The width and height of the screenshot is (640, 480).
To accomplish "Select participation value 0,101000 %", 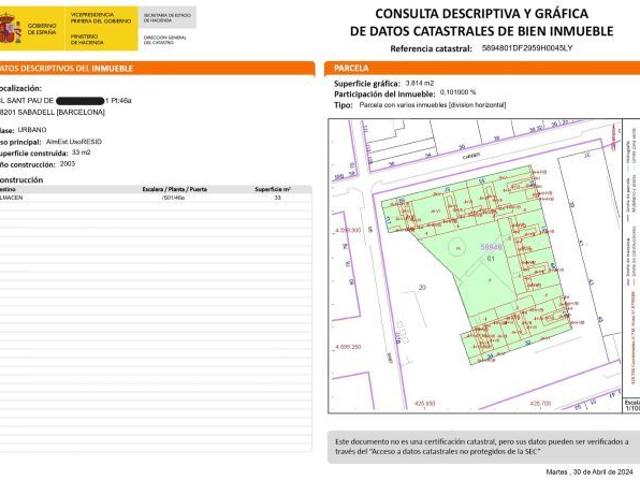I will (x=458, y=92).
